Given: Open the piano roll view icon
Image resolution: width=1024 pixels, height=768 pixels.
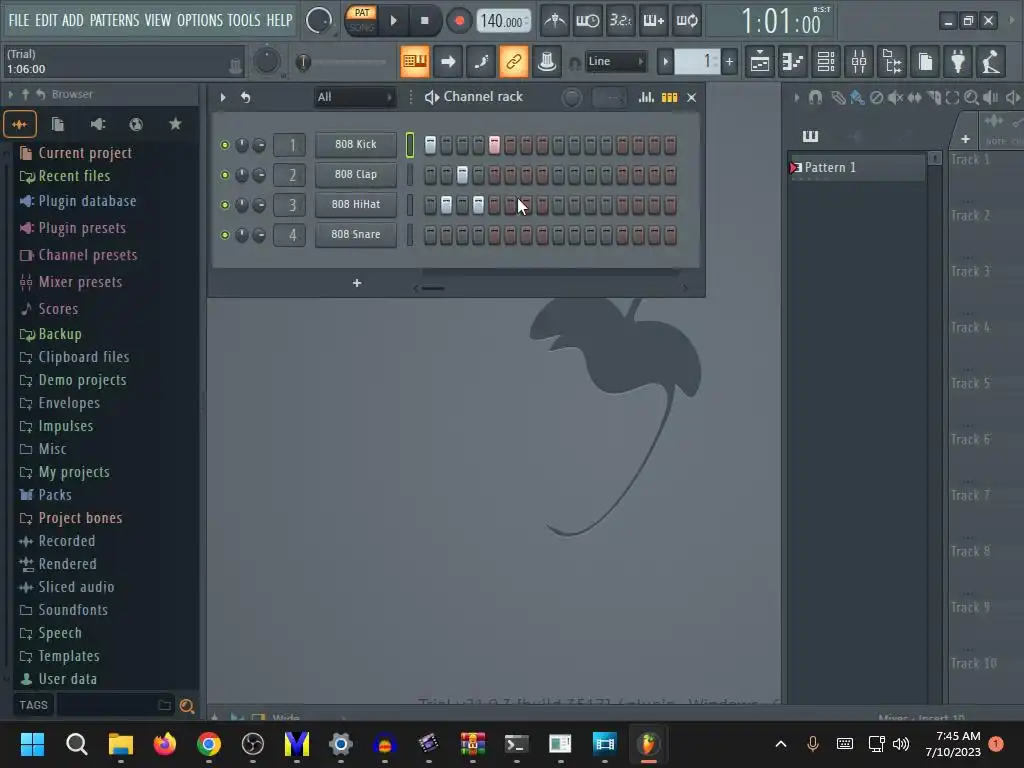Looking at the screenshot, I should (793, 61).
